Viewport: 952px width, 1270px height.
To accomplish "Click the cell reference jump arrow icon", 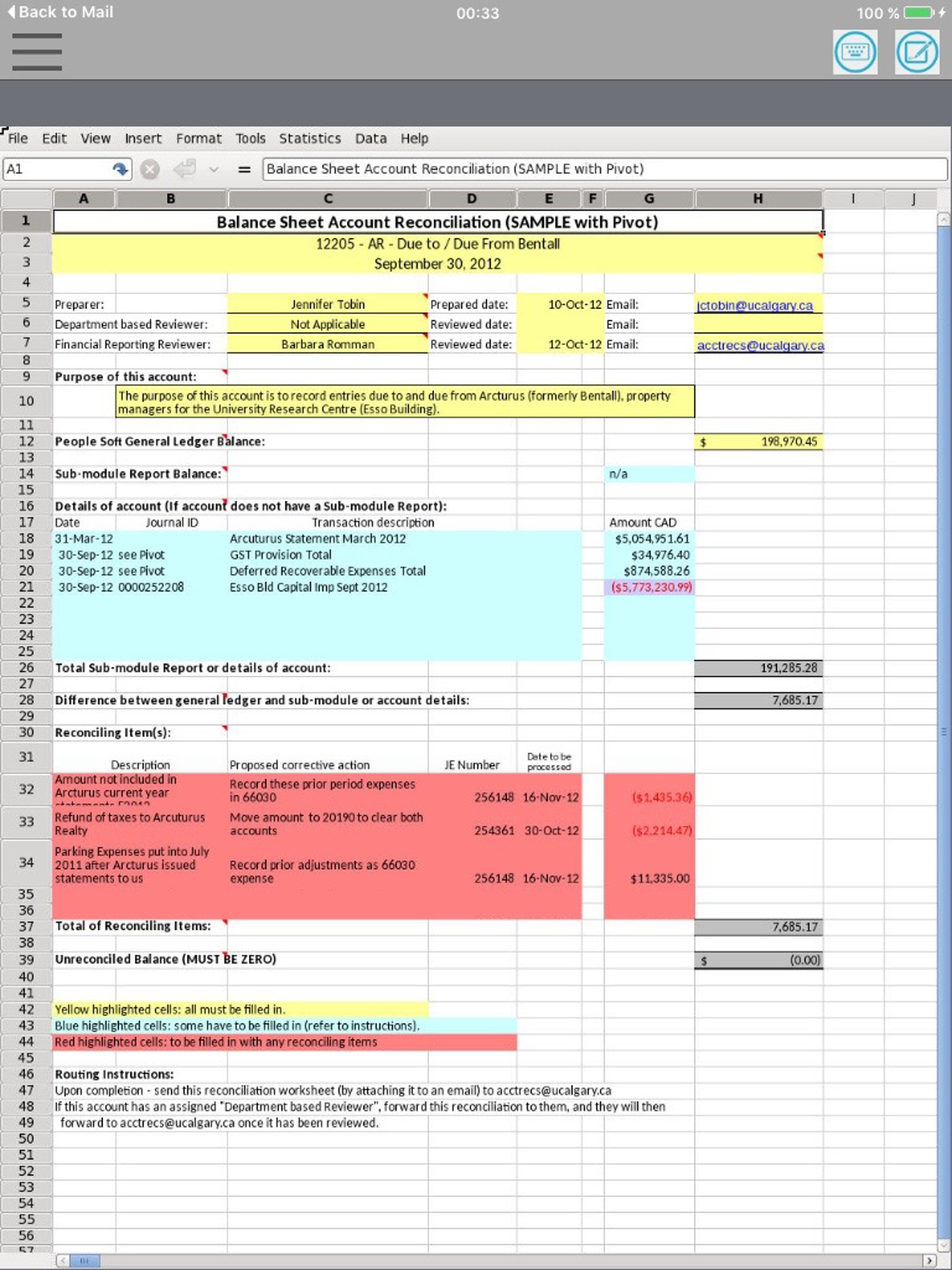I will pos(120,169).
